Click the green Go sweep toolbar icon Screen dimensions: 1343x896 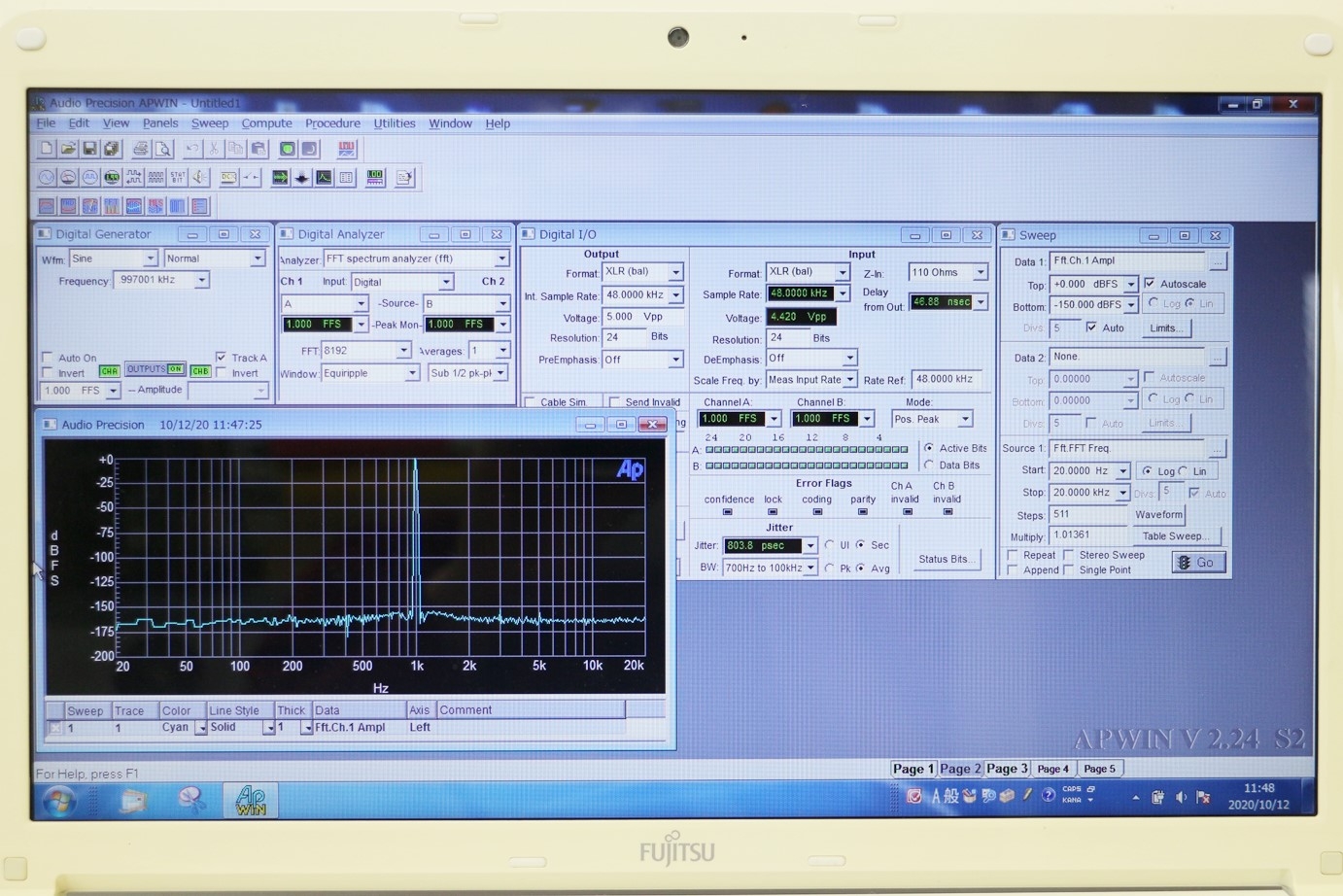tap(288, 149)
